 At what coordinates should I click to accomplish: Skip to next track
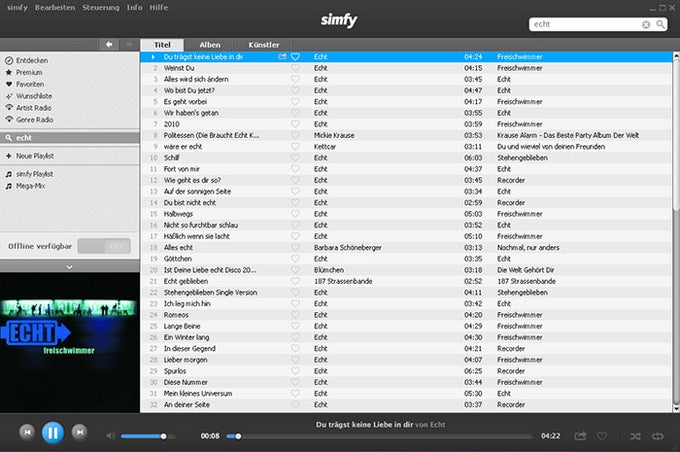(79, 432)
